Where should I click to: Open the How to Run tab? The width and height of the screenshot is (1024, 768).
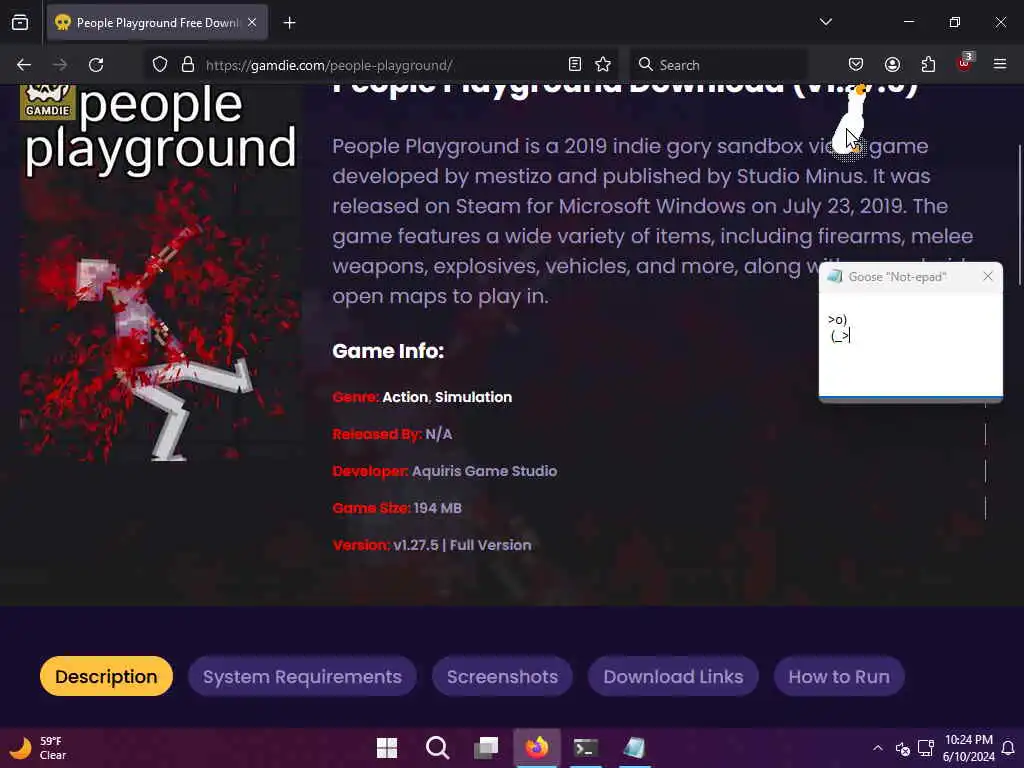[839, 677]
